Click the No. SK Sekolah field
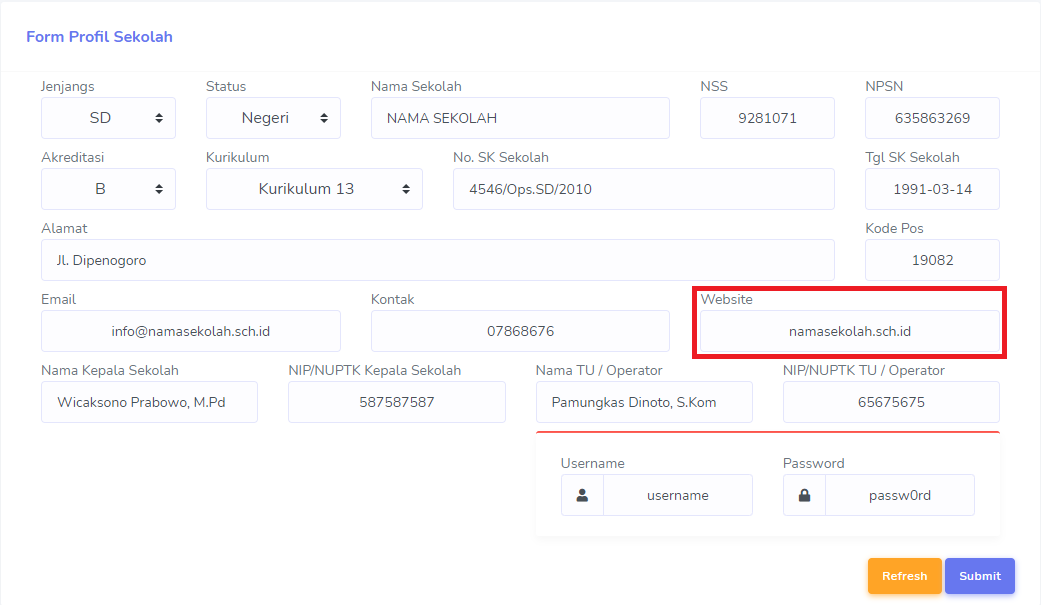 click(x=643, y=189)
